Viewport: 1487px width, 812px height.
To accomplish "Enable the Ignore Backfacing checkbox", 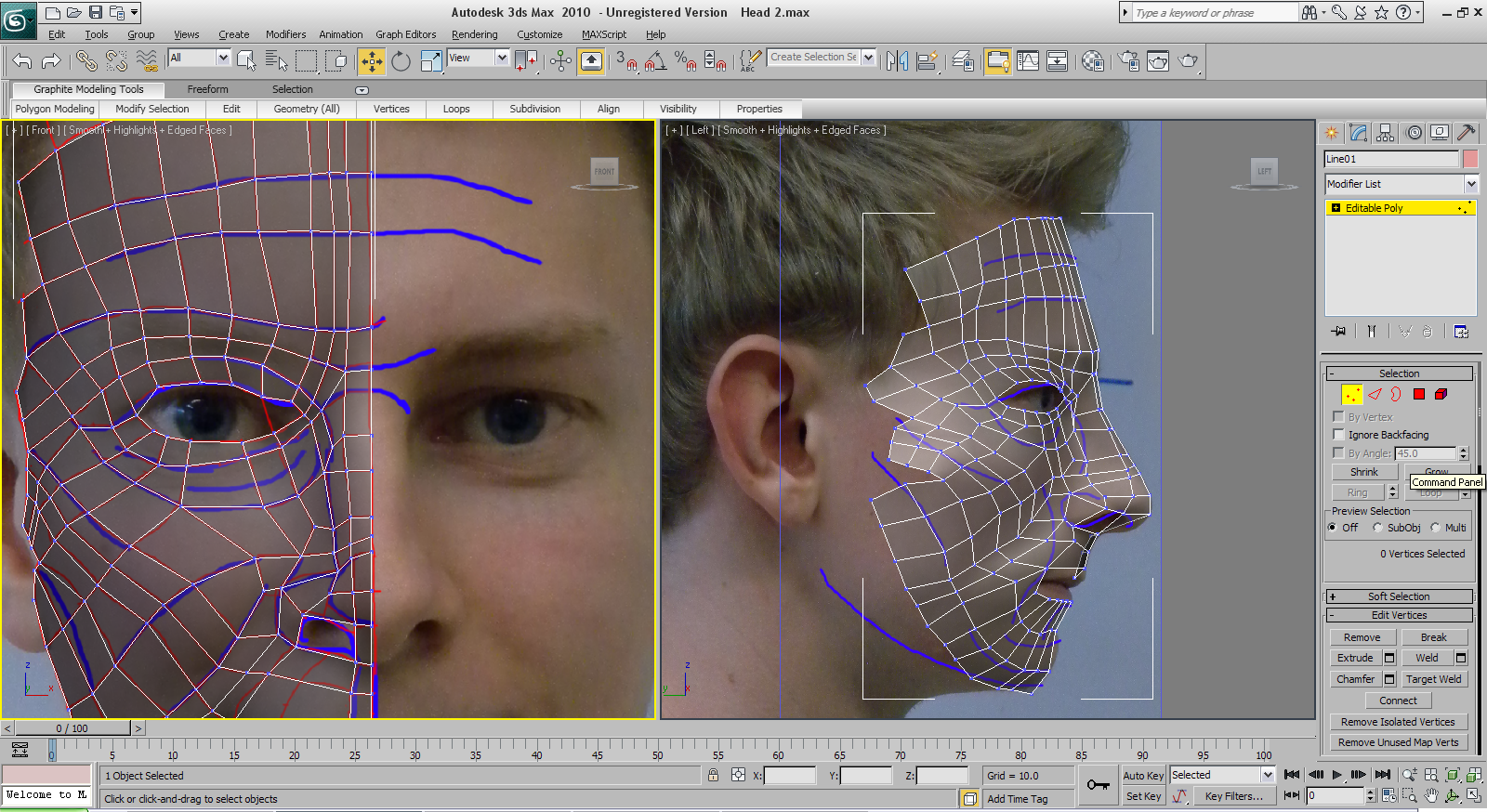I will click(x=1338, y=435).
